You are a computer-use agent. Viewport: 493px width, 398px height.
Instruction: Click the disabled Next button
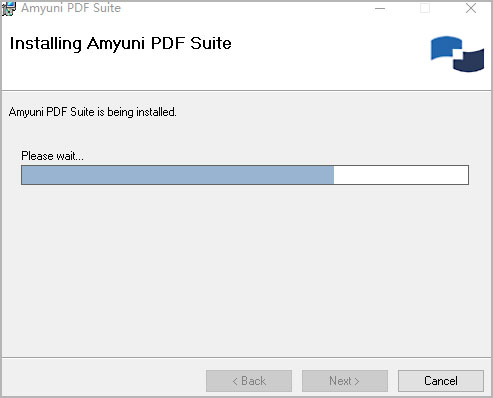tap(345, 381)
